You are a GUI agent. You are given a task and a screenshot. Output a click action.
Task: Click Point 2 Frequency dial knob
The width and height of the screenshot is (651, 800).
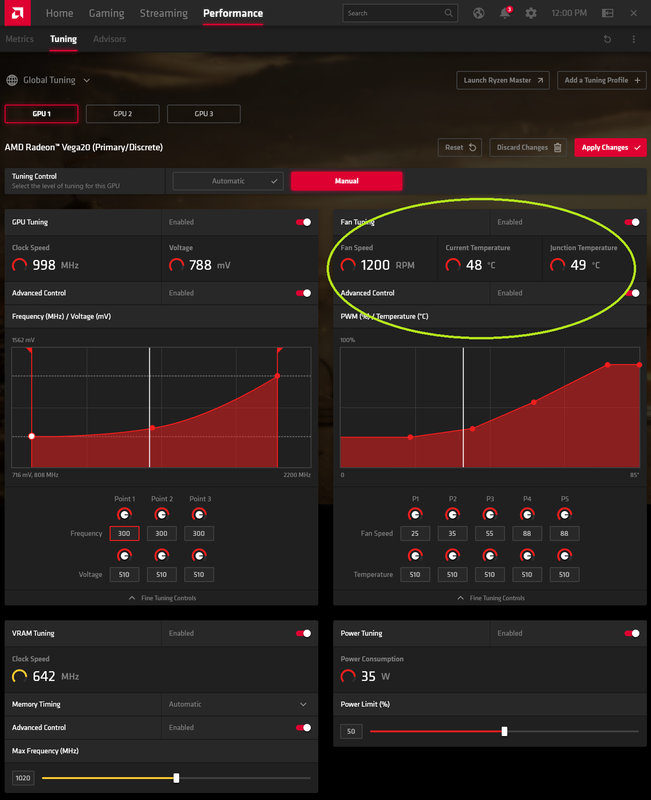162,514
